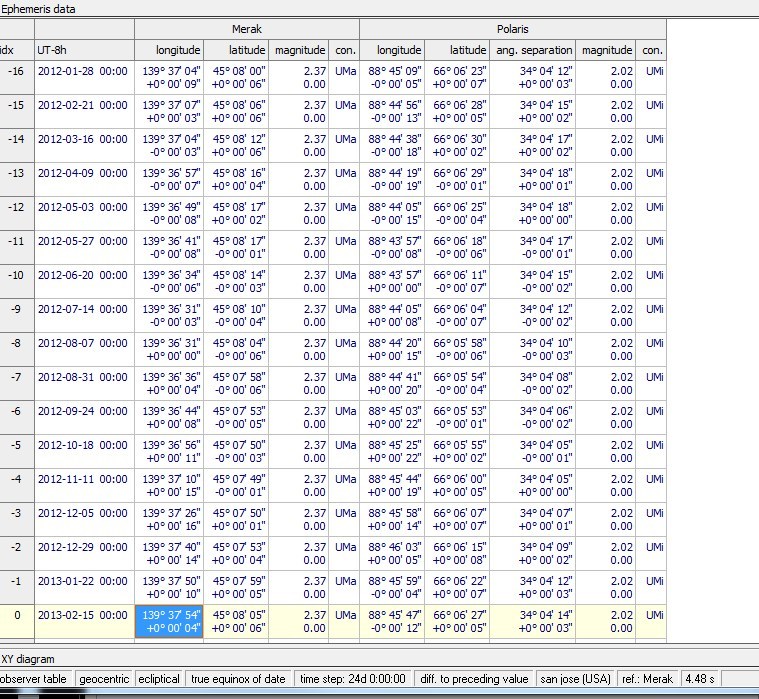
Task: Click the UT-8h column header
Action: click(x=55, y=50)
